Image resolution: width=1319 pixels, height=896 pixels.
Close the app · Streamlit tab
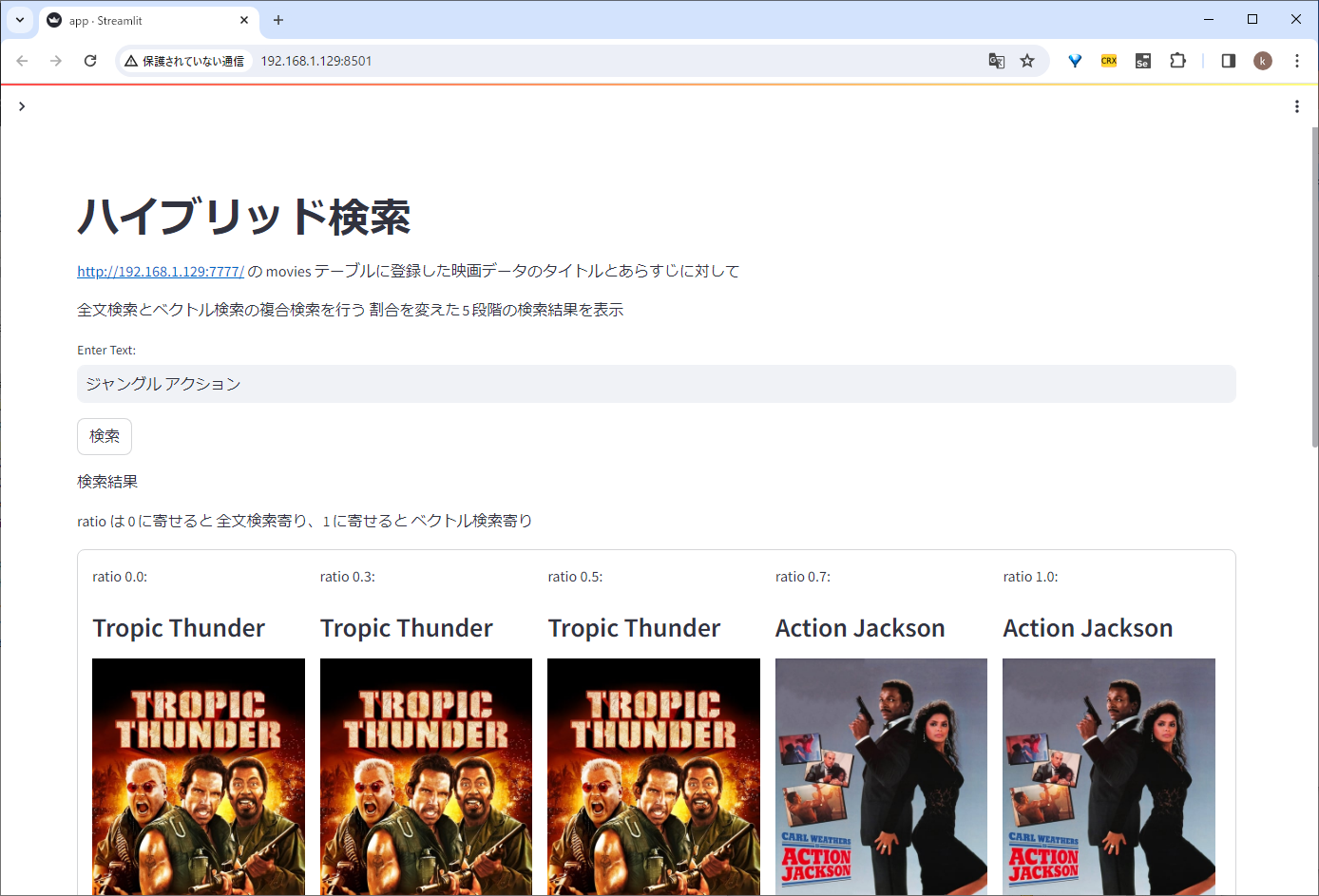pos(244,20)
